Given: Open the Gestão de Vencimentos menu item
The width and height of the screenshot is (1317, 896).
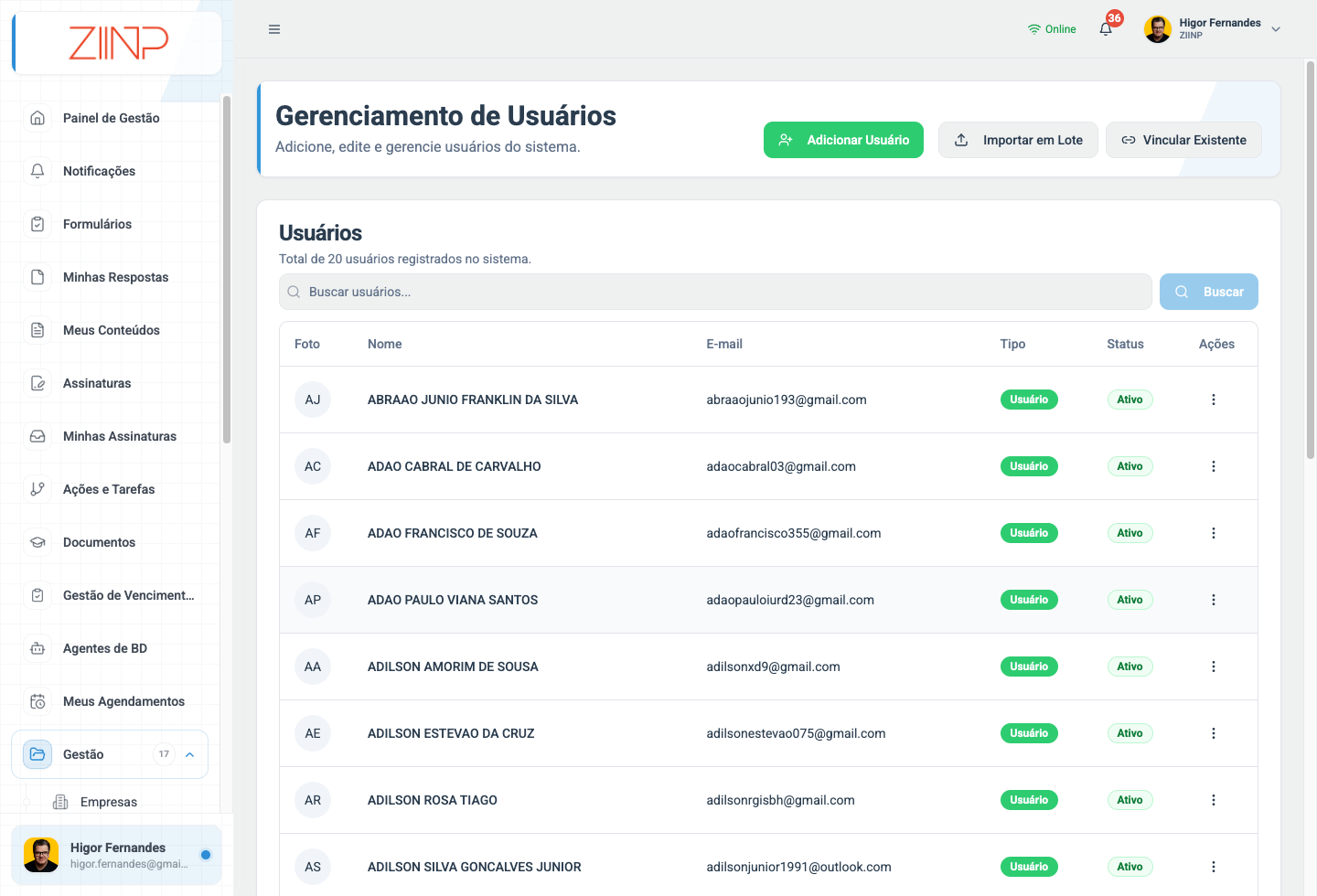Looking at the screenshot, I should (x=110, y=595).
